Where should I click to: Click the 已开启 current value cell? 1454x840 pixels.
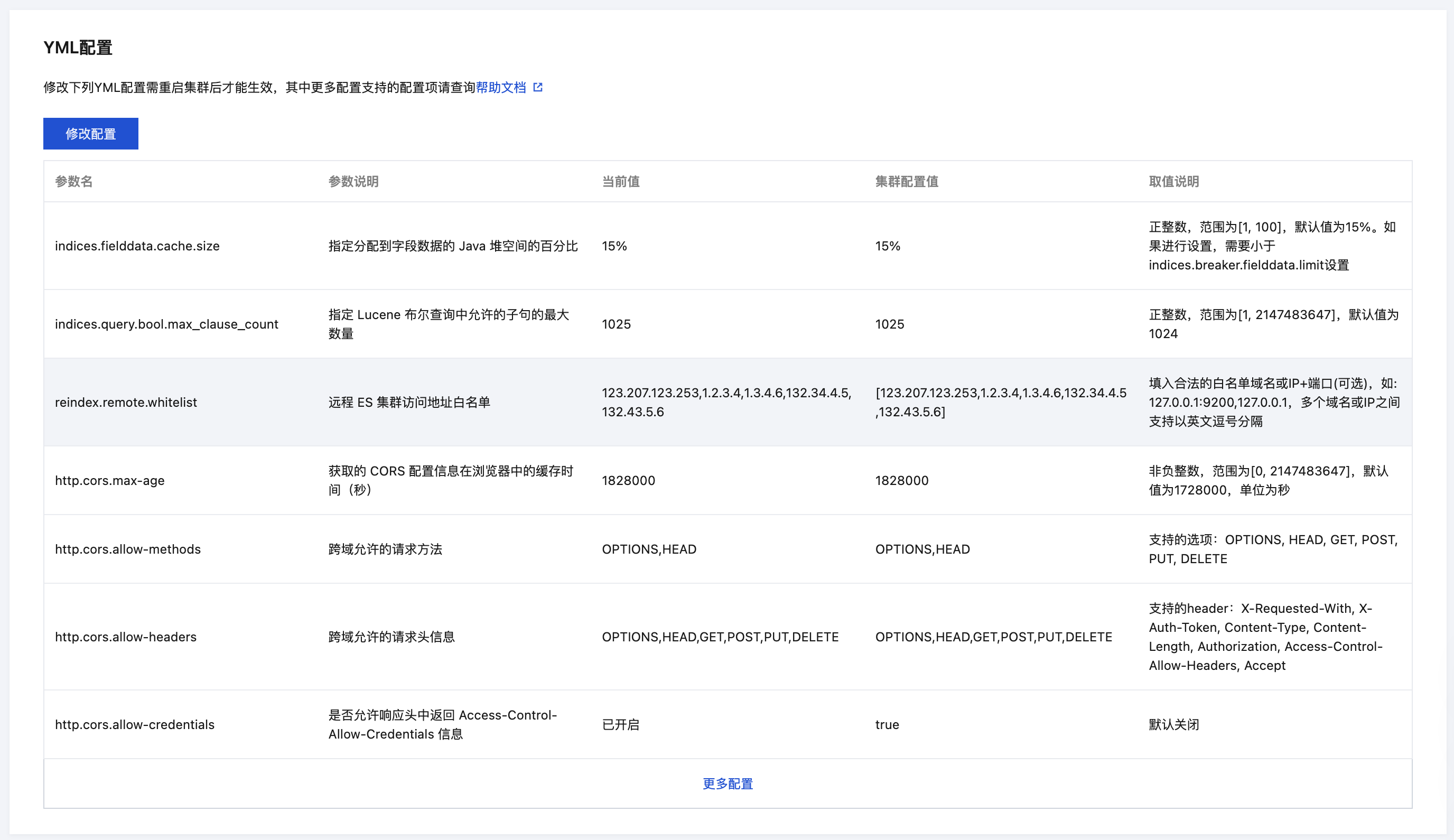click(x=620, y=725)
